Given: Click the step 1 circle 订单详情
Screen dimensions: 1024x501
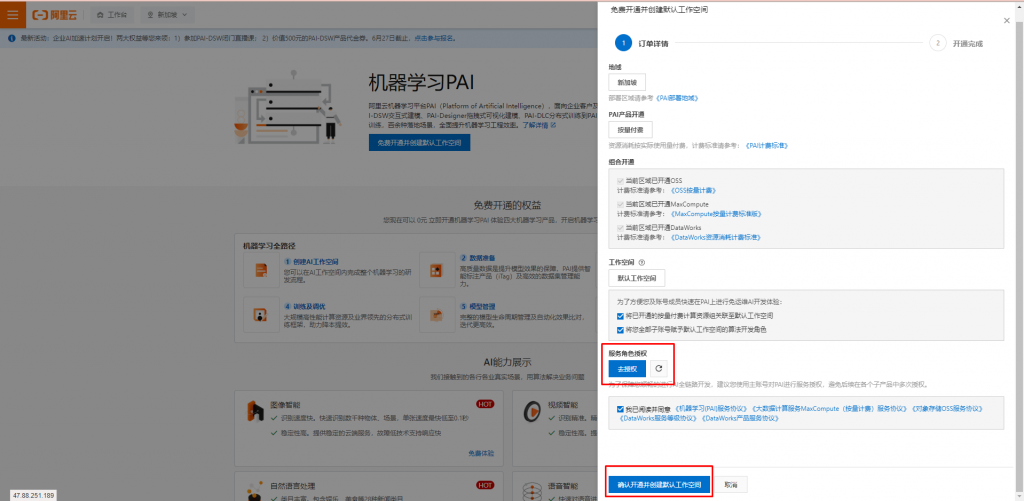Looking at the screenshot, I should [623, 43].
